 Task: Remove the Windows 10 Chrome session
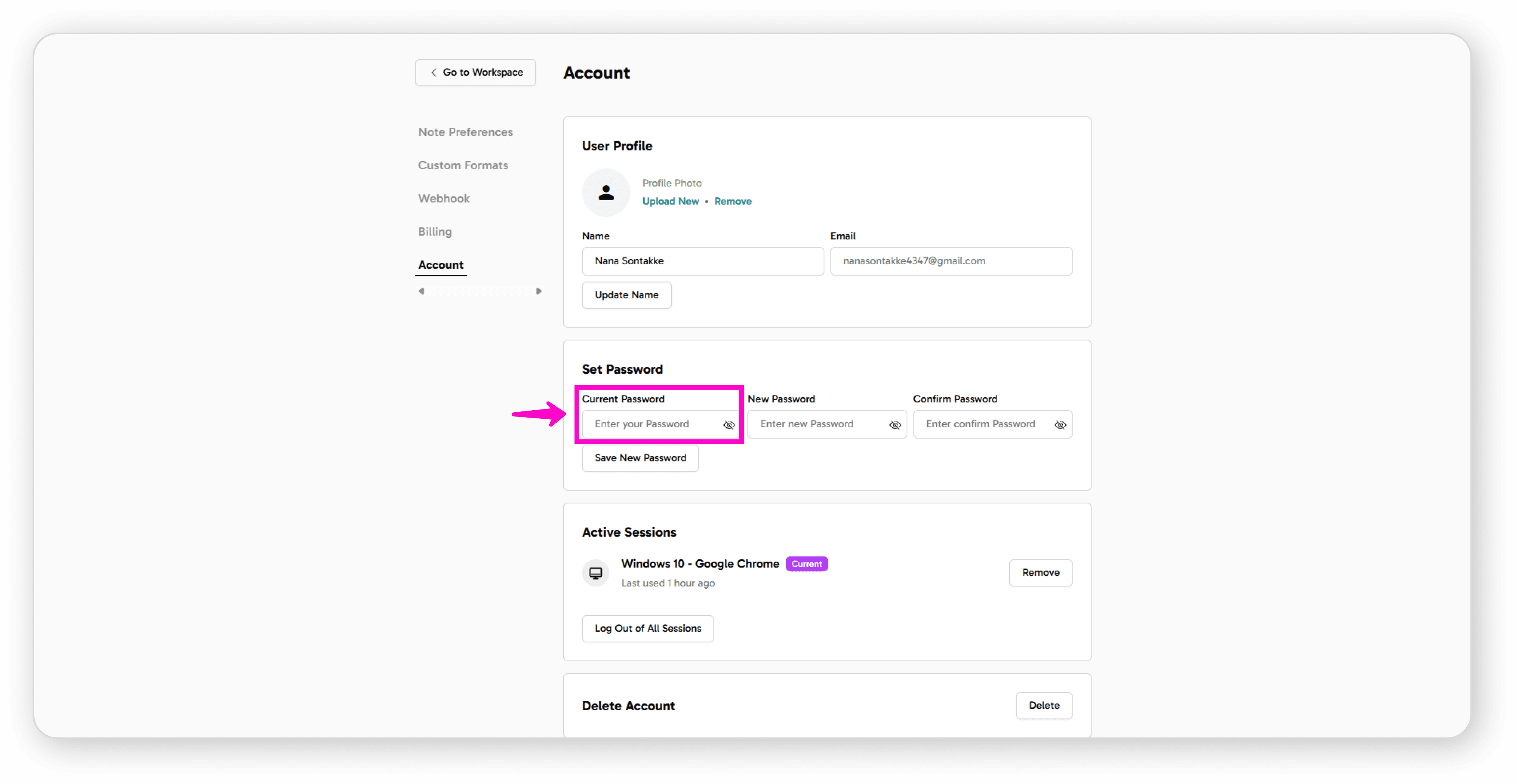[1040, 573]
